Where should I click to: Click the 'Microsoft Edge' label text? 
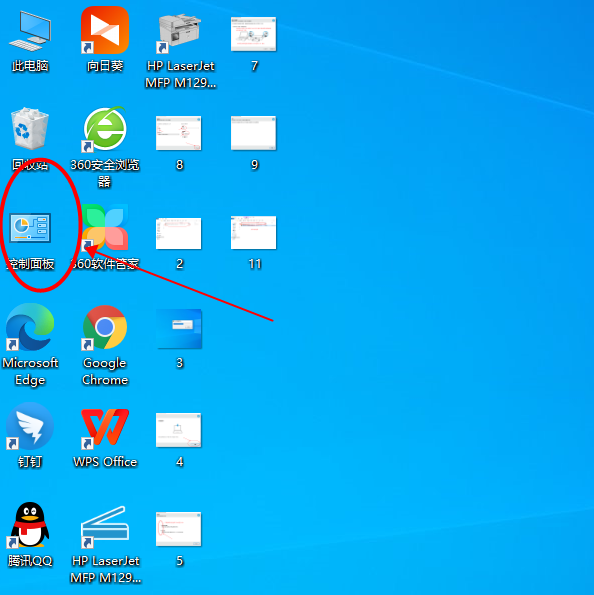coord(30,371)
